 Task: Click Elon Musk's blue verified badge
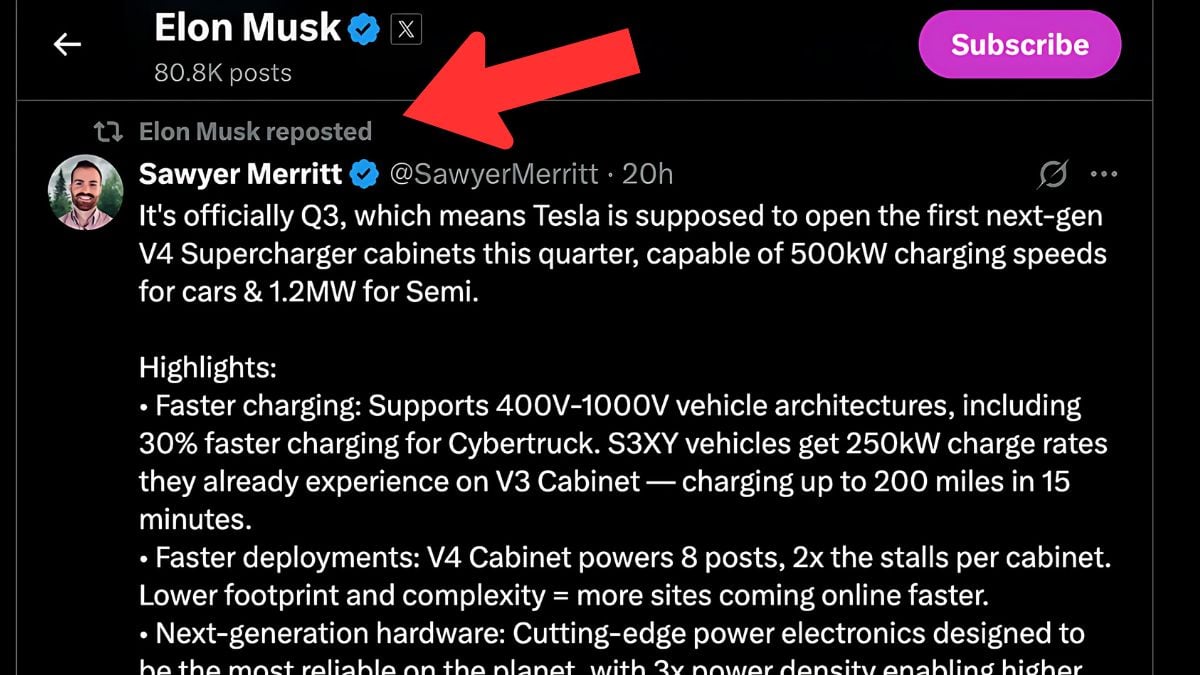(361, 28)
